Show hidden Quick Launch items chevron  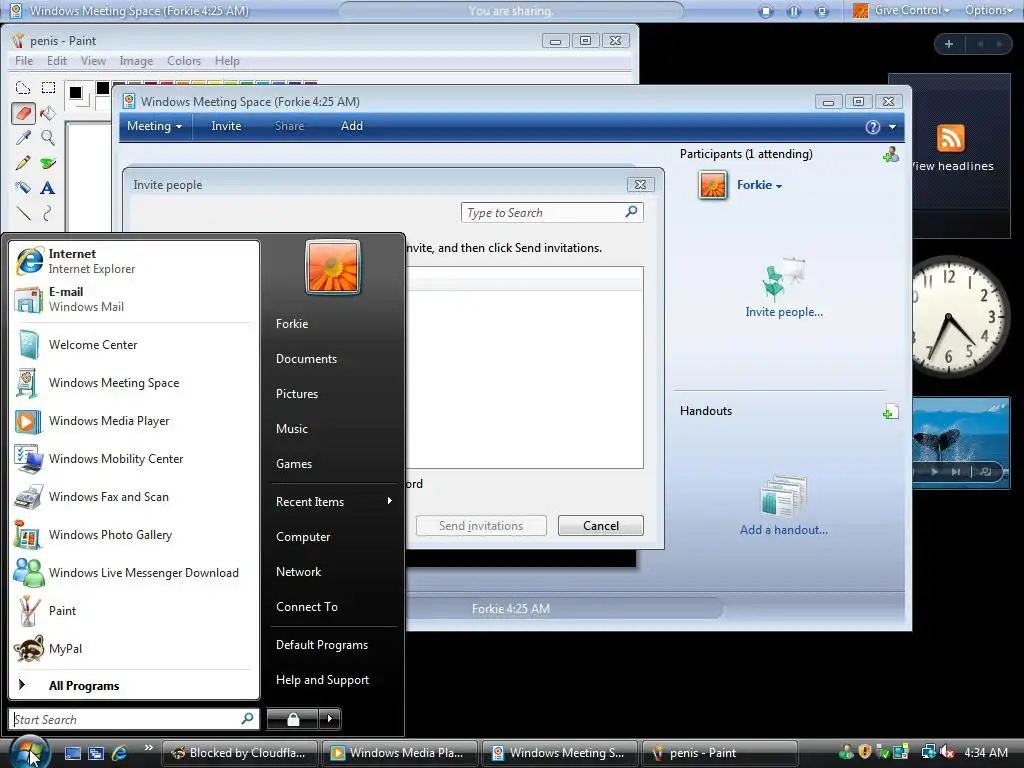[149, 748]
